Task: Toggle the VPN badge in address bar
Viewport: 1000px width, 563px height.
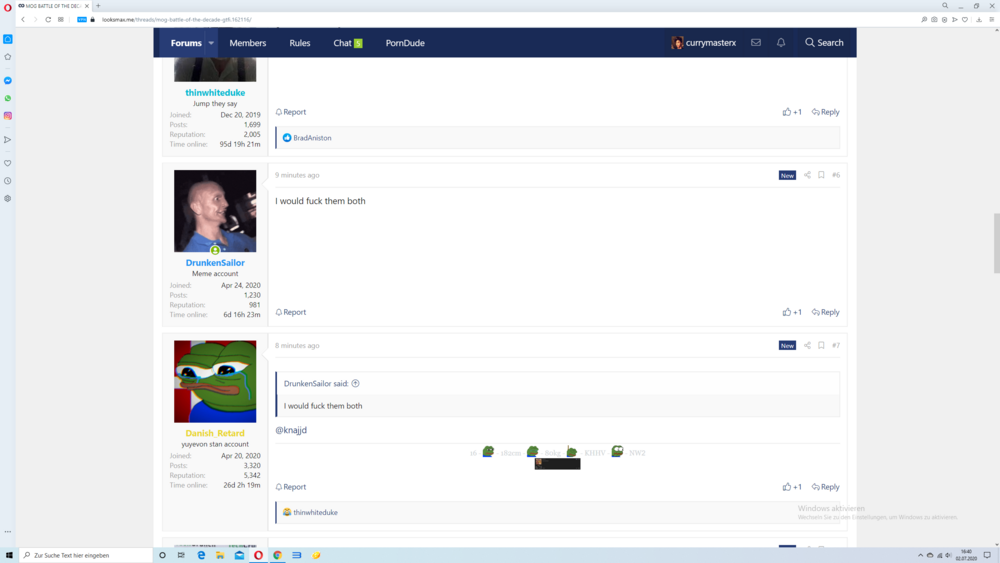Action: (x=82, y=20)
